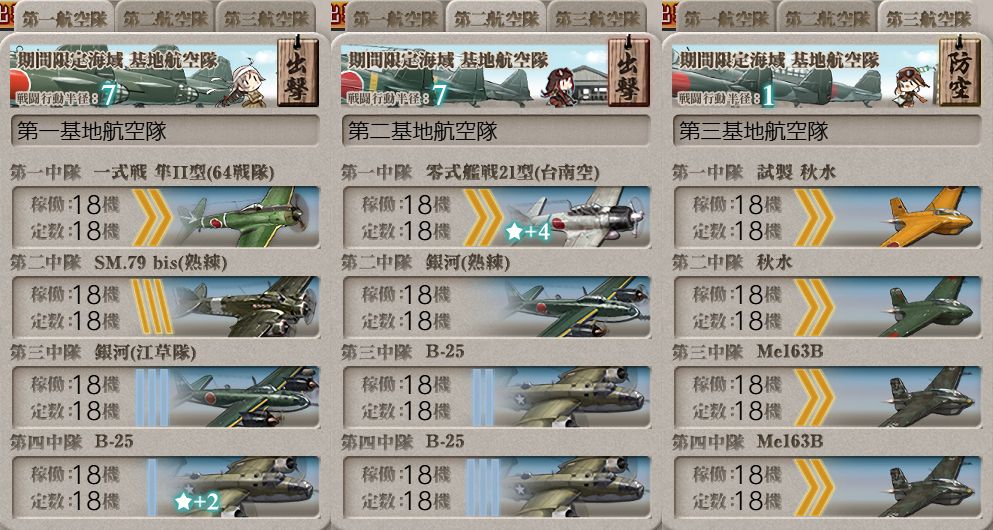993x530 pixels.
Task: Select third-squadron Me163B in third air corps
Action: (827, 397)
